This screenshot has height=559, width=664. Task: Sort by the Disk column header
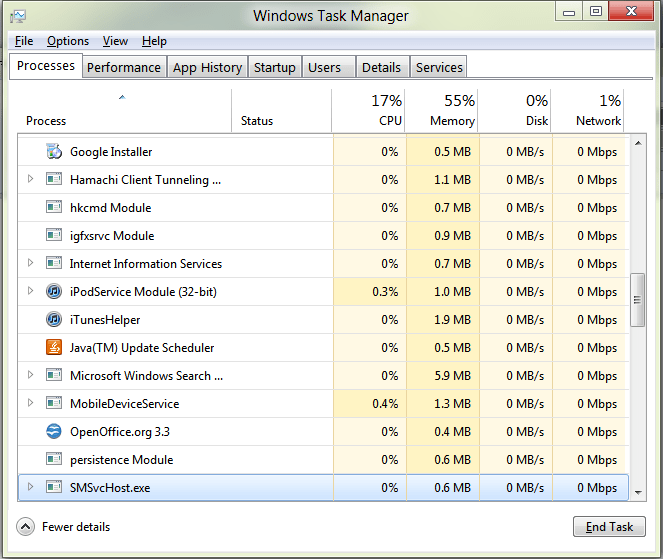click(x=514, y=111)
